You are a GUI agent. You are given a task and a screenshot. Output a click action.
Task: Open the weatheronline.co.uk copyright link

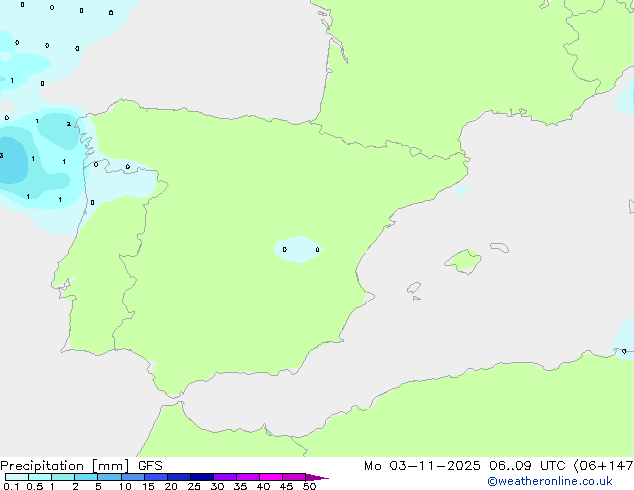click(550, 481)
